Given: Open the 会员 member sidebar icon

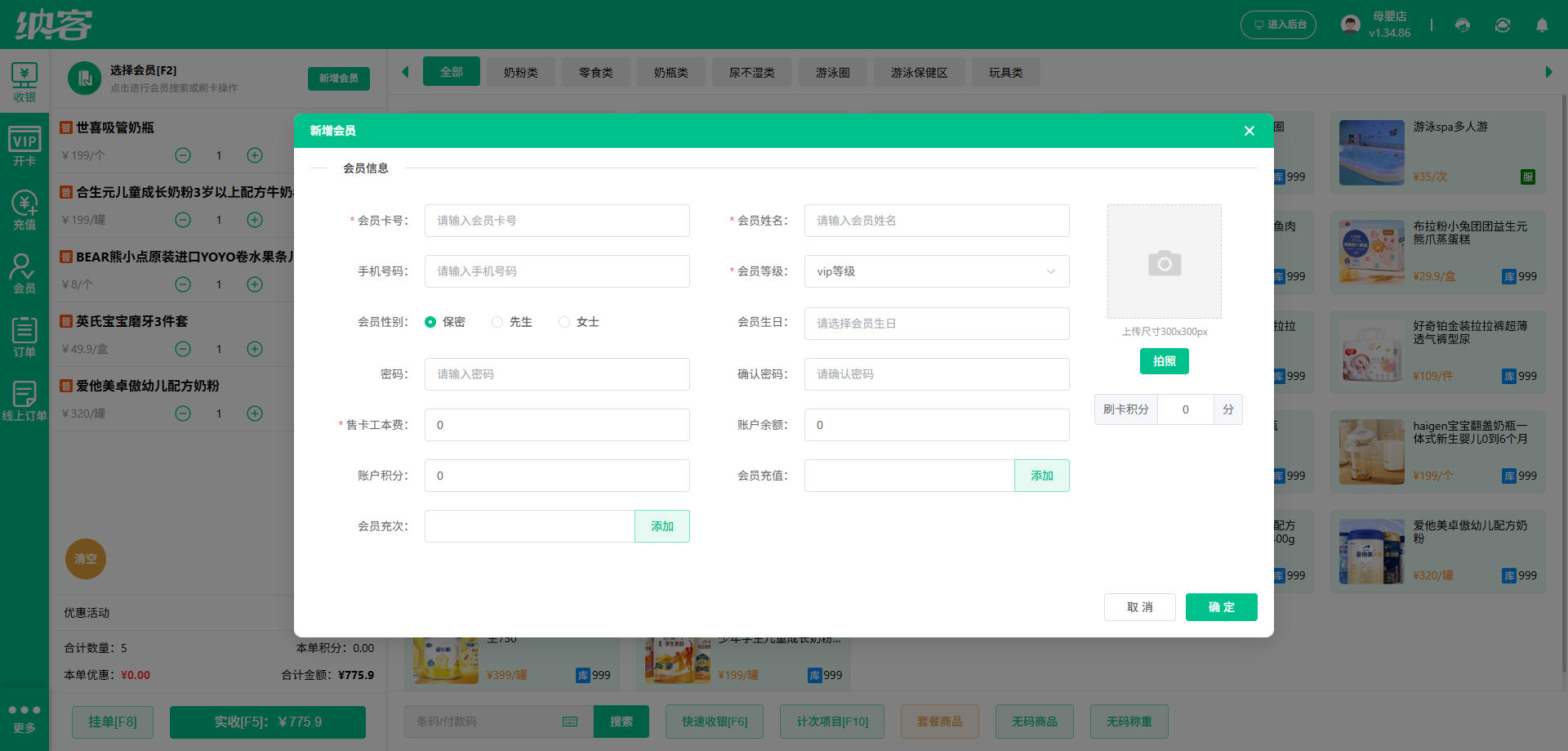Looking at the screenshot, I should click(x=24, y=273).
